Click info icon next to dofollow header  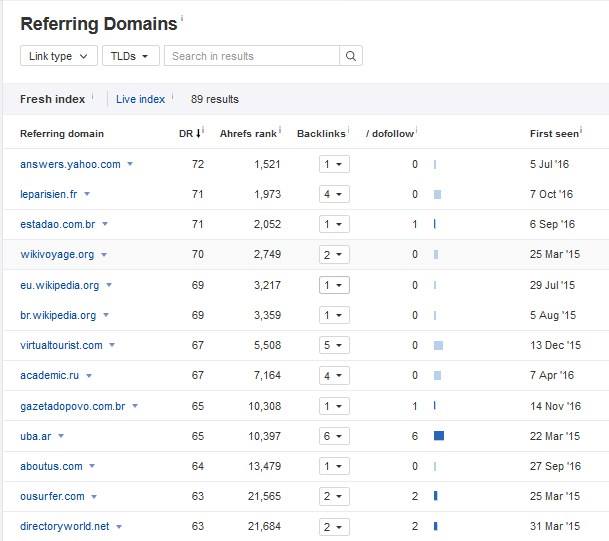[416, 130]
